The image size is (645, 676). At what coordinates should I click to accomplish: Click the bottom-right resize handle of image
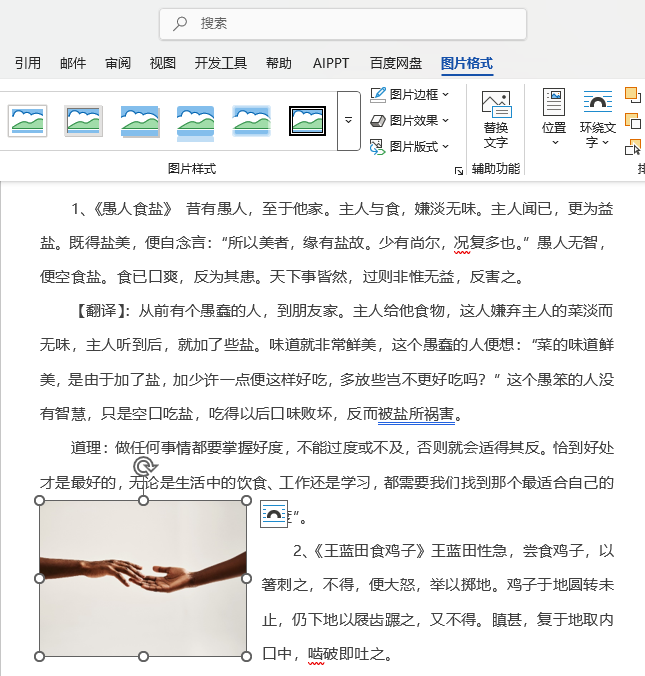coord(246,657)
